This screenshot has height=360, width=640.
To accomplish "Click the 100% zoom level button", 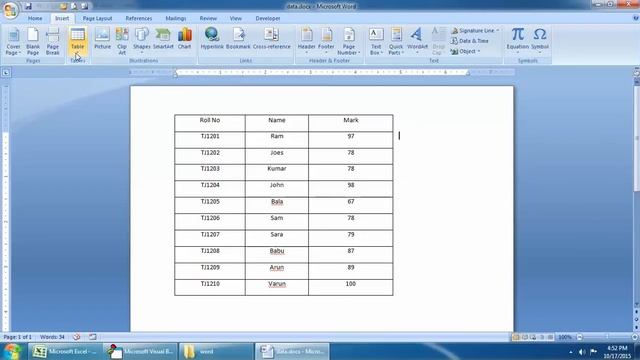I will tap(565, 337).
